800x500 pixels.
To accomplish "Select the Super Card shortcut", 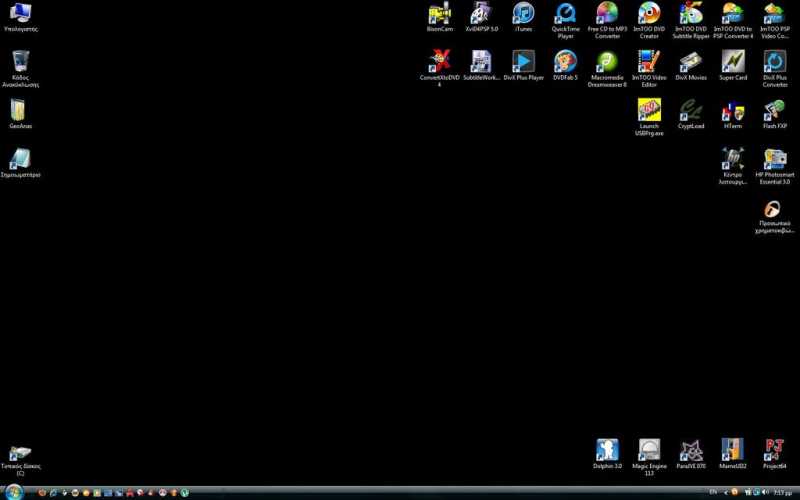I will click(733, 62).
